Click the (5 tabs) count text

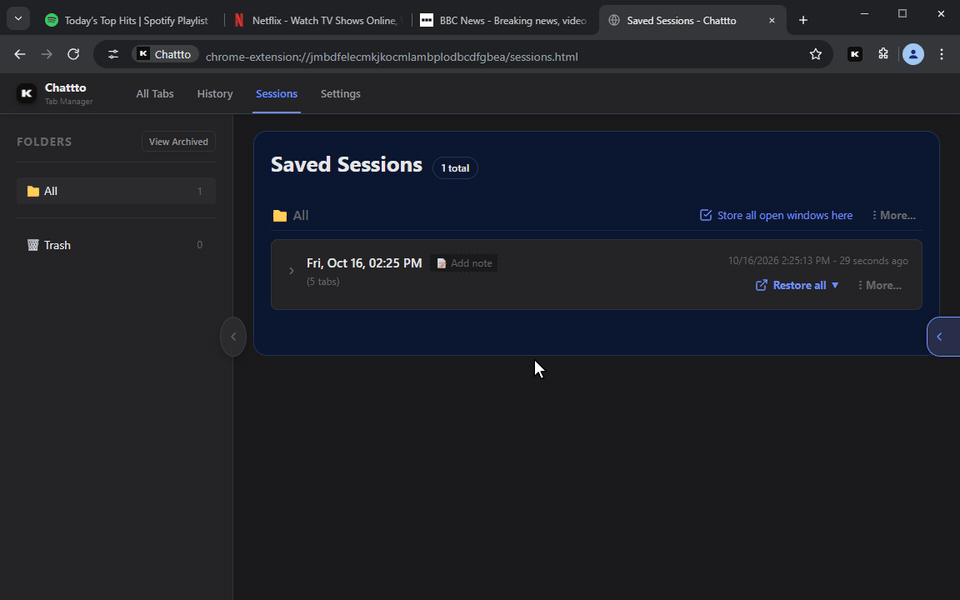click(323, 282)
